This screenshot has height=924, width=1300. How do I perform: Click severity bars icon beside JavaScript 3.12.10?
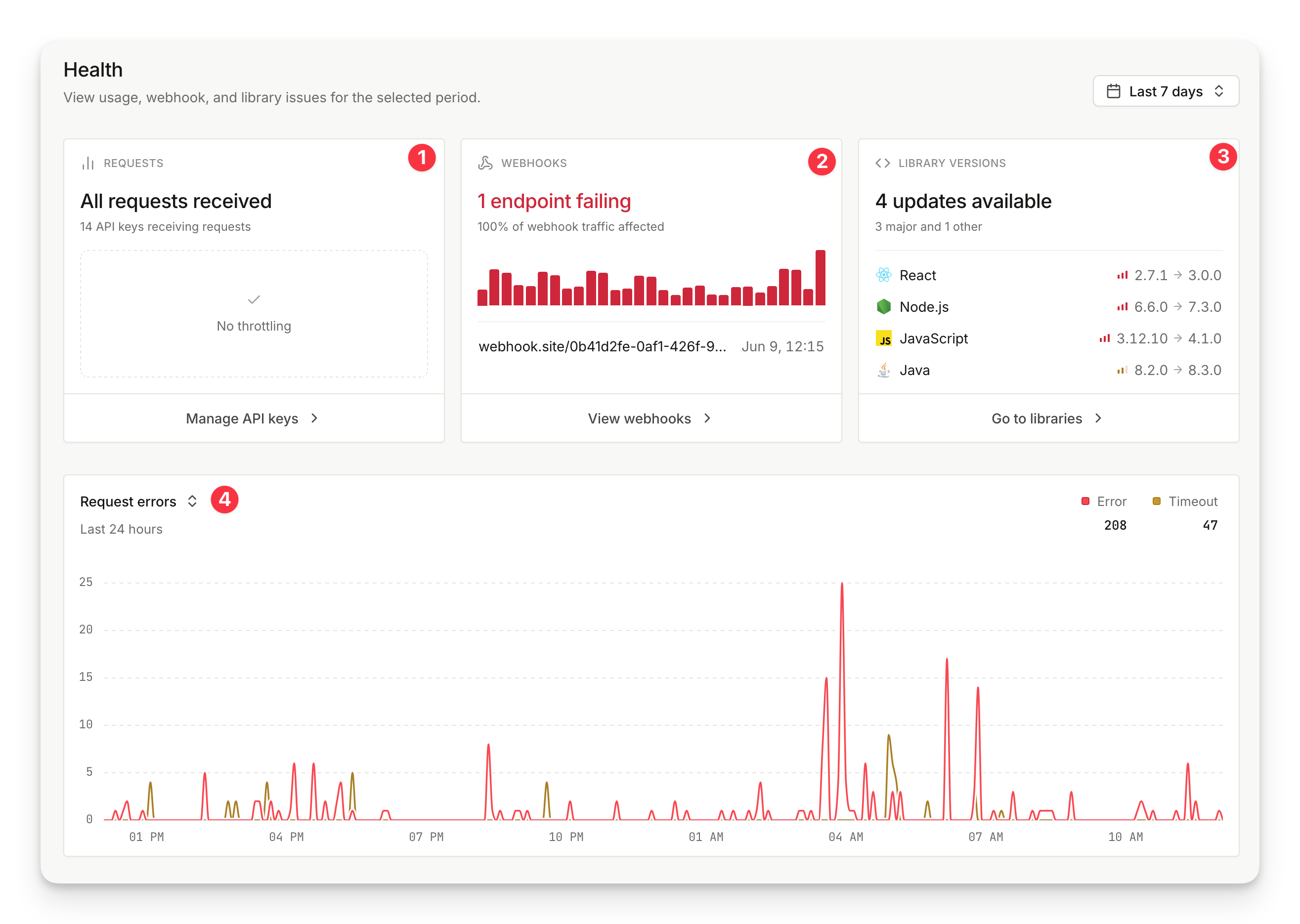point(1104,338)
